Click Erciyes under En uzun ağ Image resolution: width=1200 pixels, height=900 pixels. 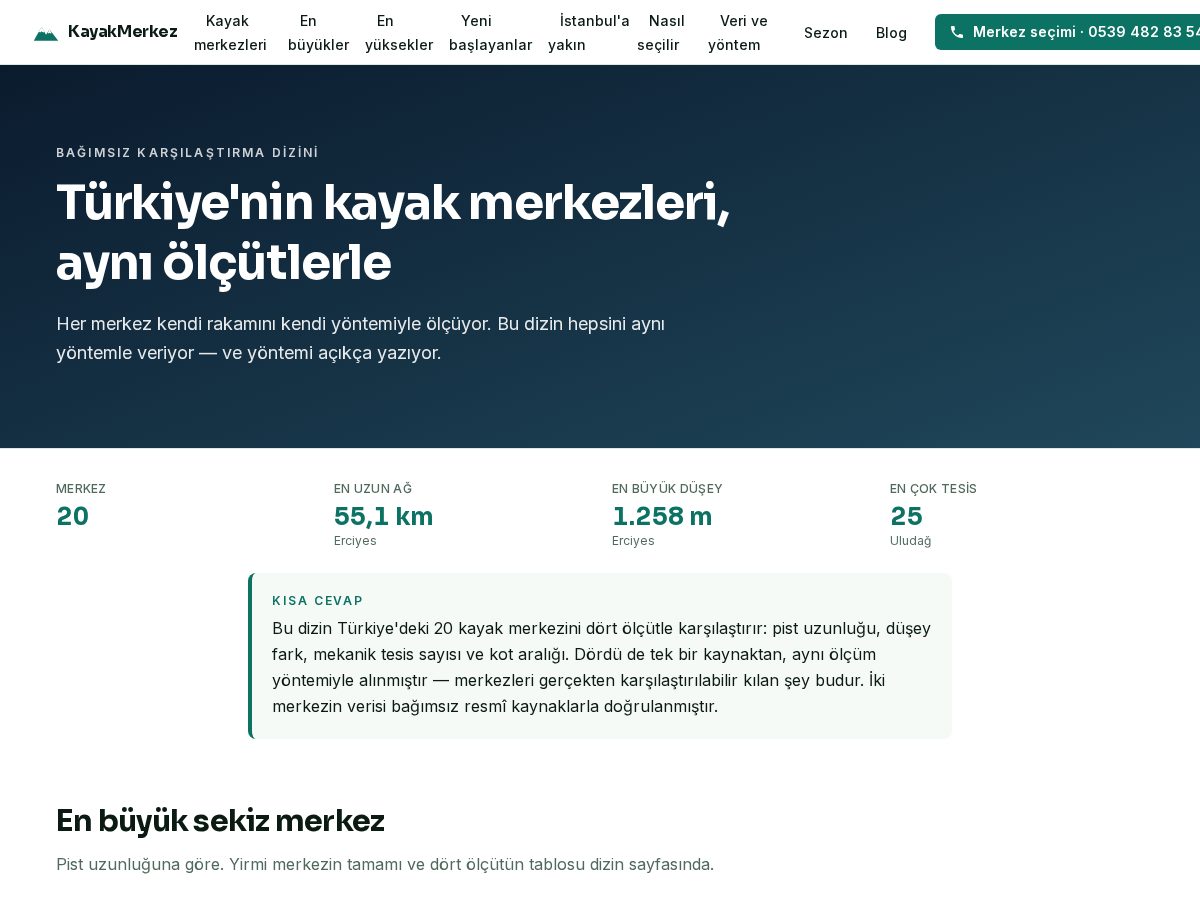pyautogui.click(x=355, y=541)
